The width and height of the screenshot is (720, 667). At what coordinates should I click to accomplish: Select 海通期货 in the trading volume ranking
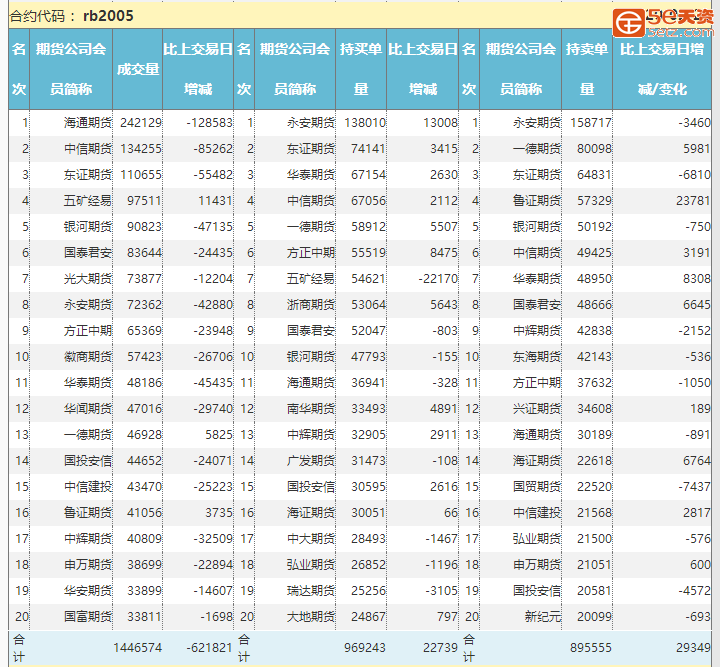pos(88,123)
